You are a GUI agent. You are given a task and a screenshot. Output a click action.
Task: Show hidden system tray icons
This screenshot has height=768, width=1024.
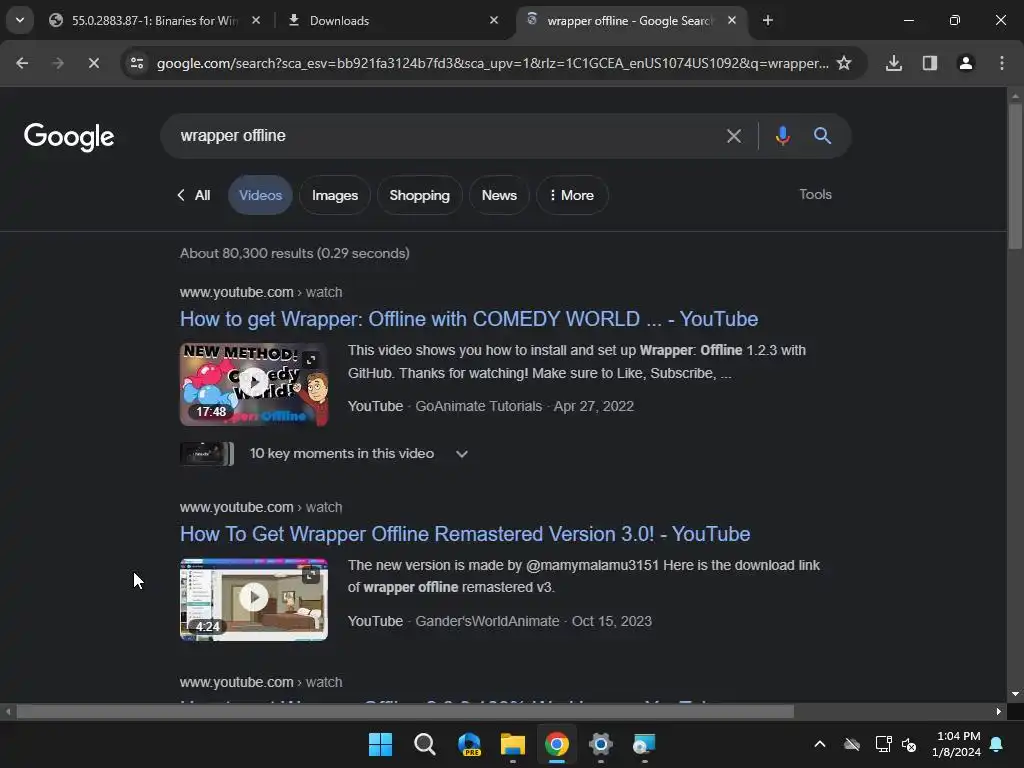click(x=820, y=744)
